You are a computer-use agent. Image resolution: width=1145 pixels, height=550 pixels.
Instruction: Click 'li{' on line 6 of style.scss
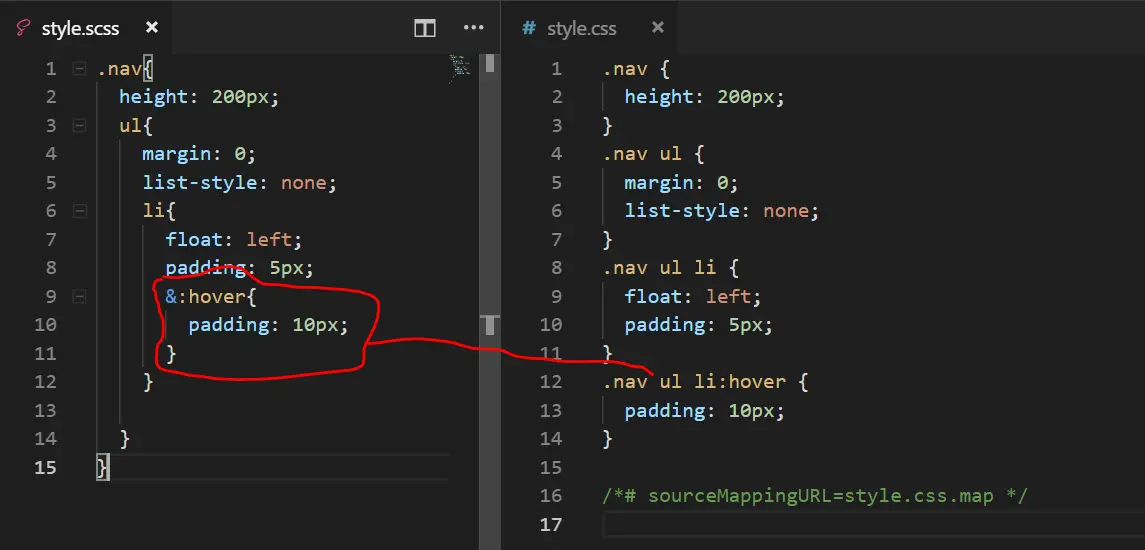point(159,212)
